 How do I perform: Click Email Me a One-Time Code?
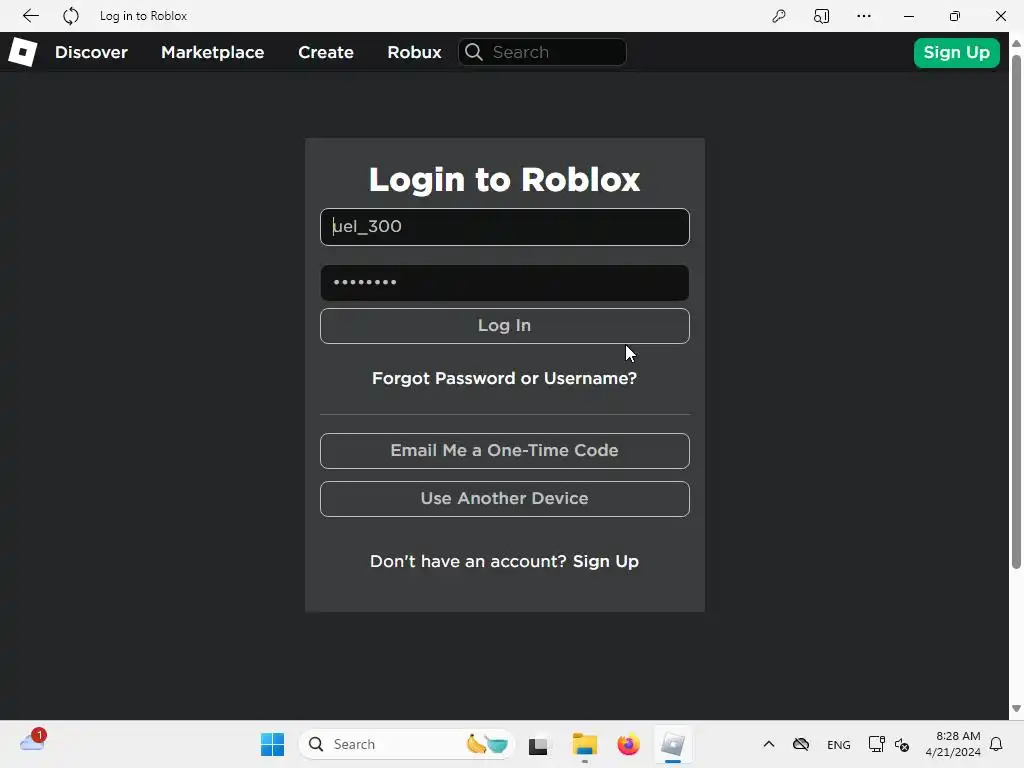click(x=505, y=451)
